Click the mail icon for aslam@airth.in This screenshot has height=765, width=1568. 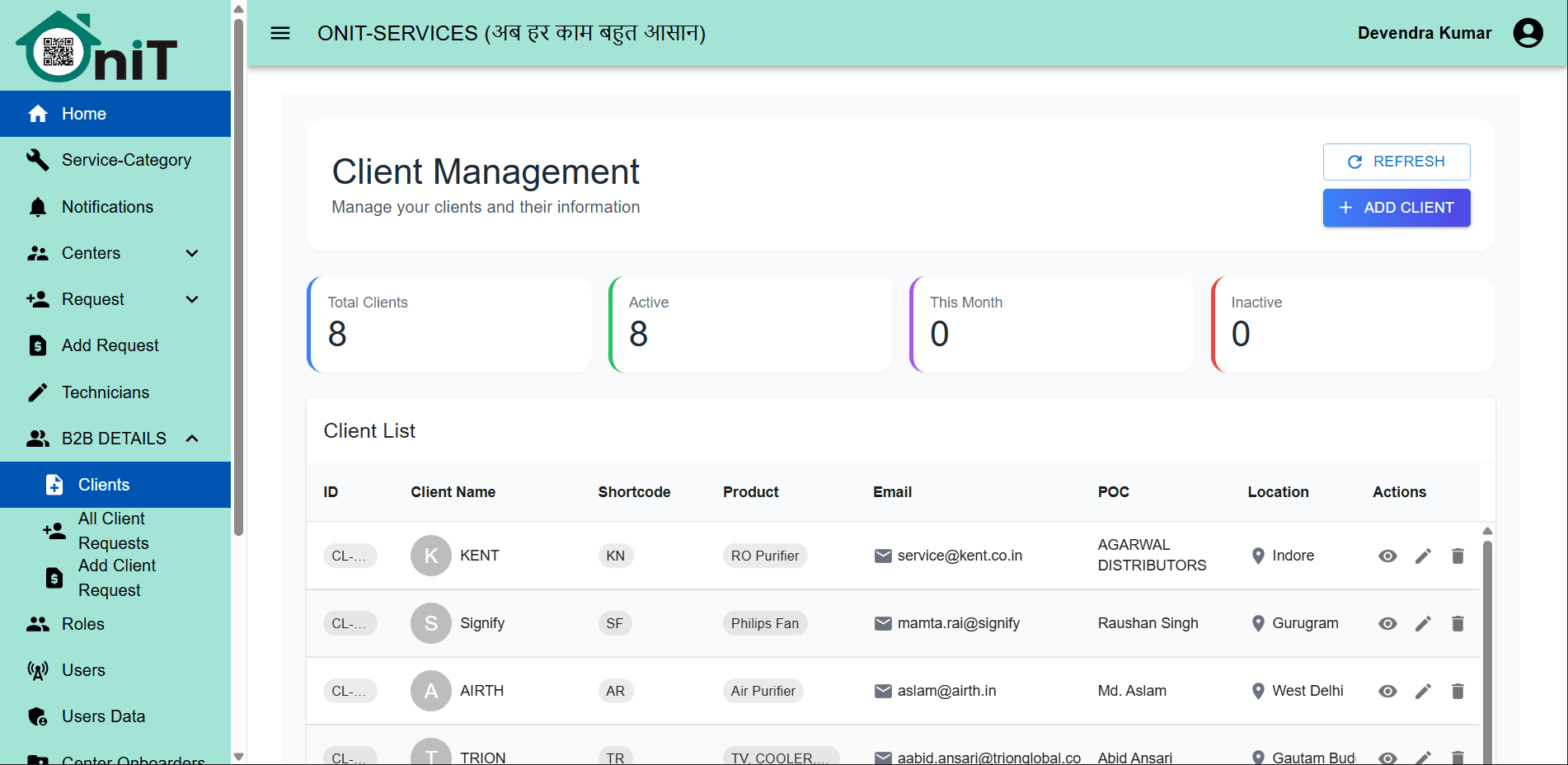(883, 691)
